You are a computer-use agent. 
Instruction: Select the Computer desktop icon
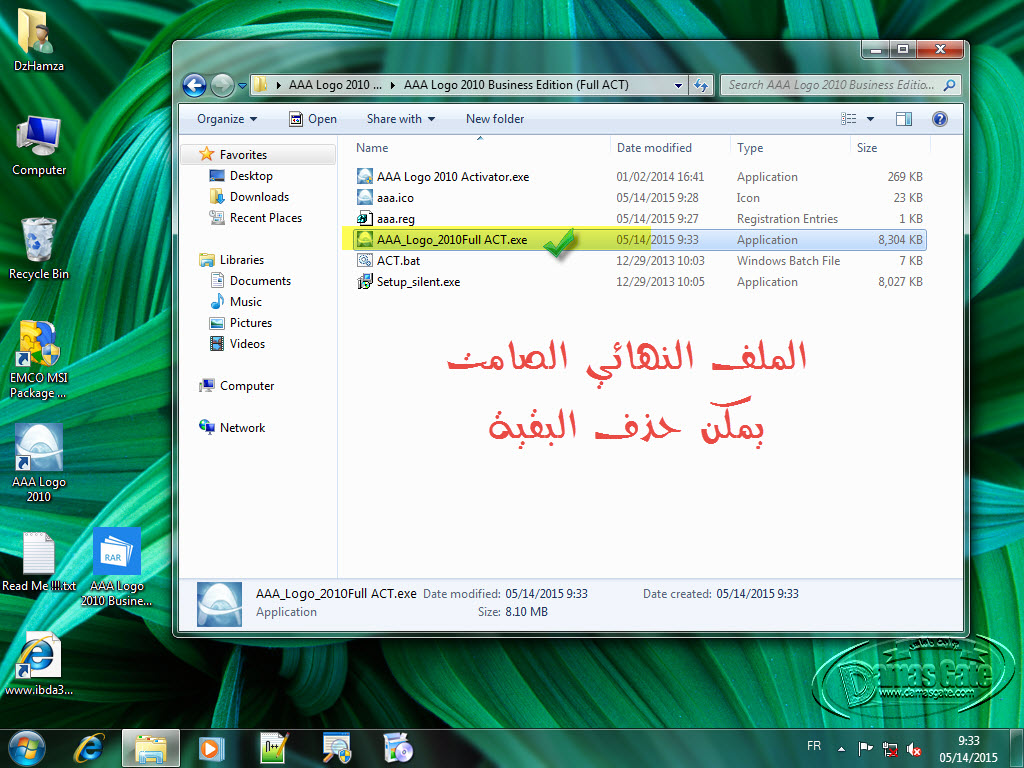[x=39, y=146]
